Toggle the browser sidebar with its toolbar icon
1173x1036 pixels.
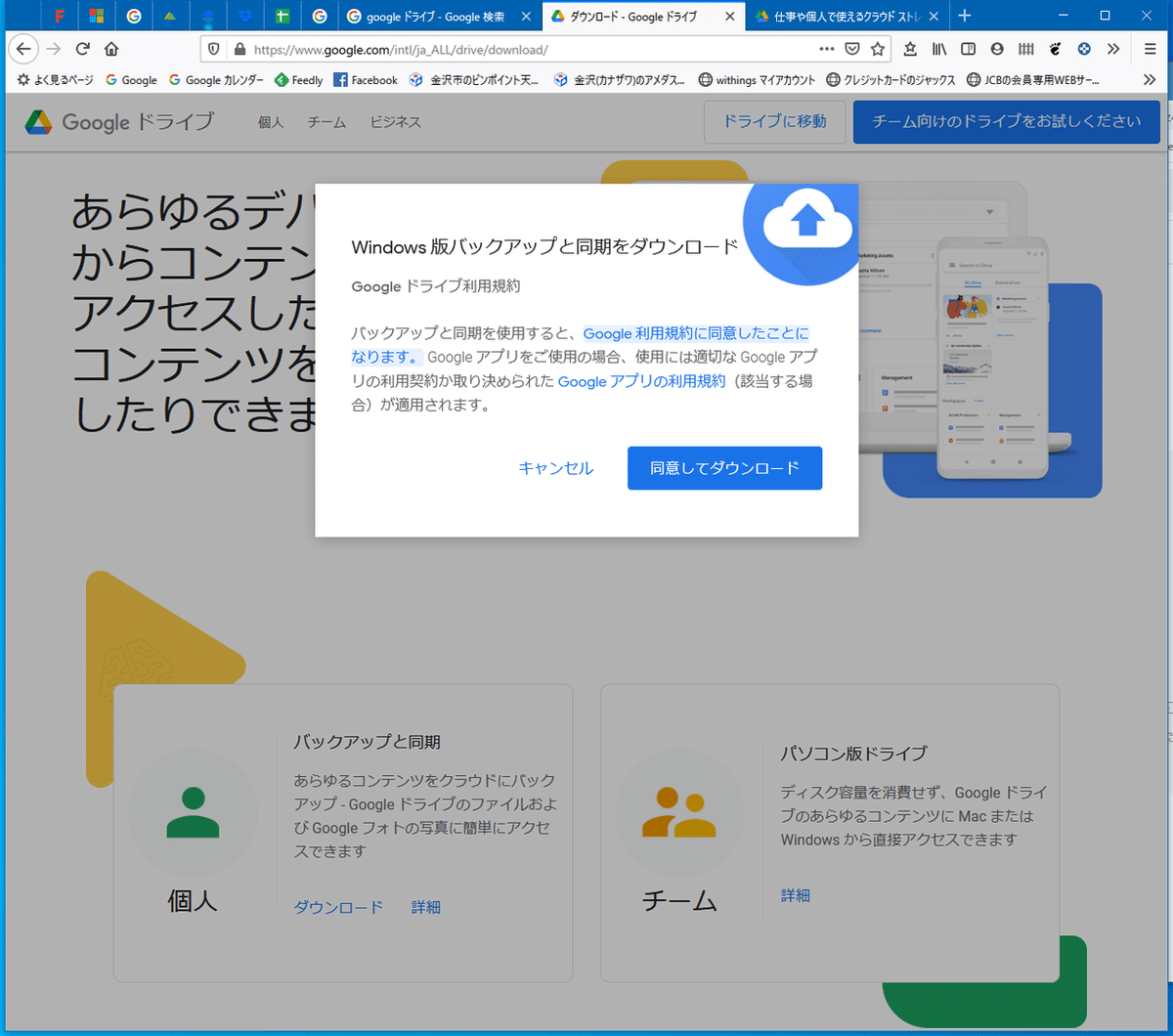pos(970,48)
